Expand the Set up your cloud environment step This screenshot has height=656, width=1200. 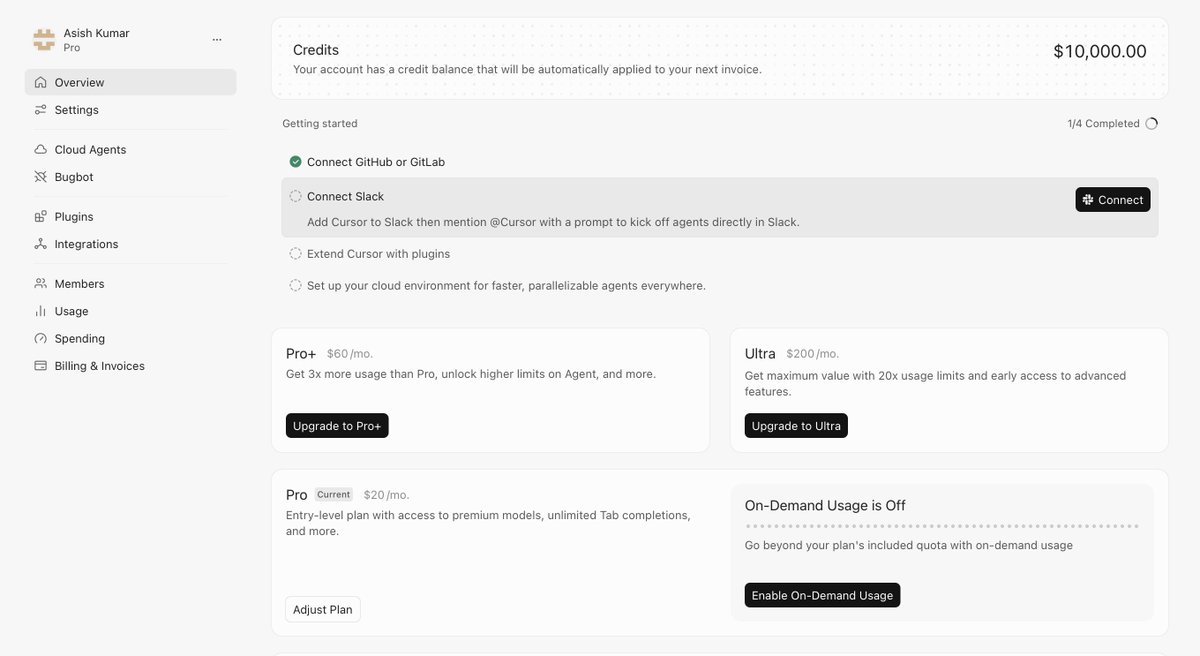tap(720, 285)
